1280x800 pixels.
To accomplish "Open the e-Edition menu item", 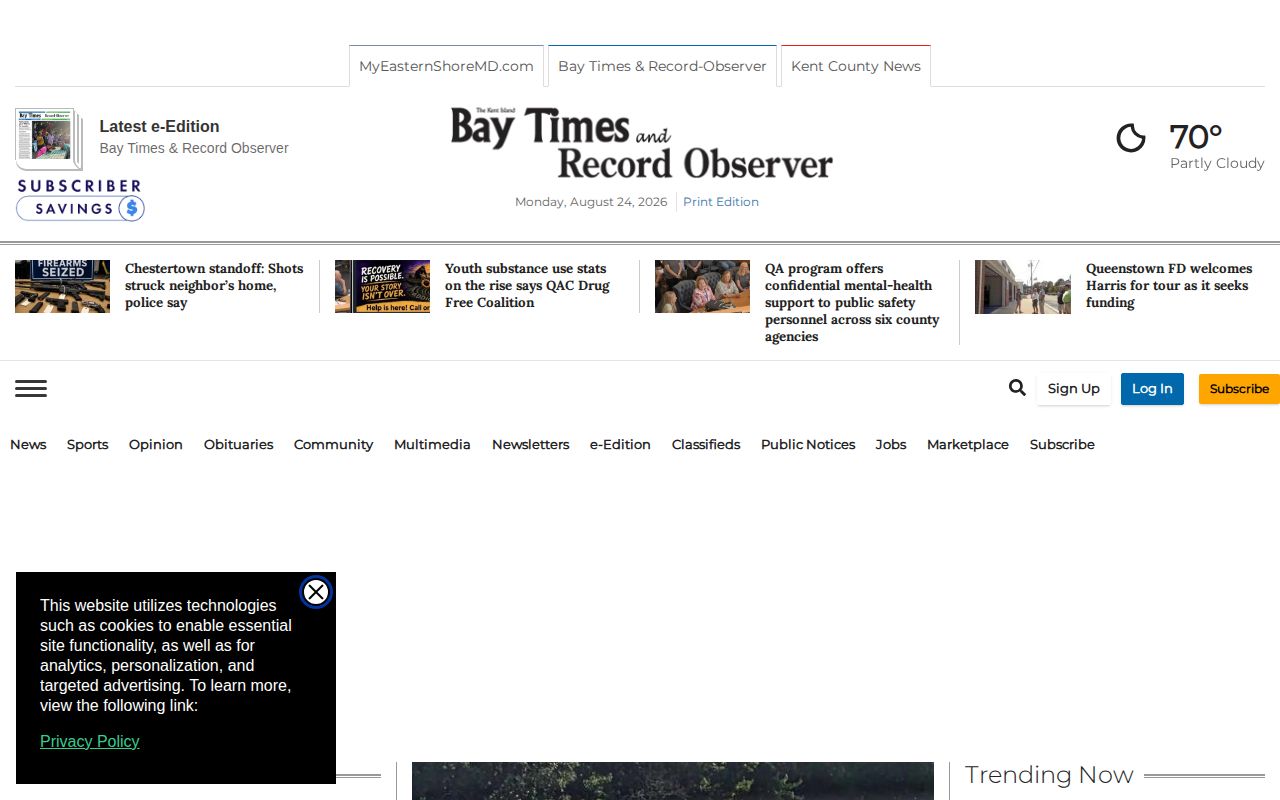I will tap(620, 444).
